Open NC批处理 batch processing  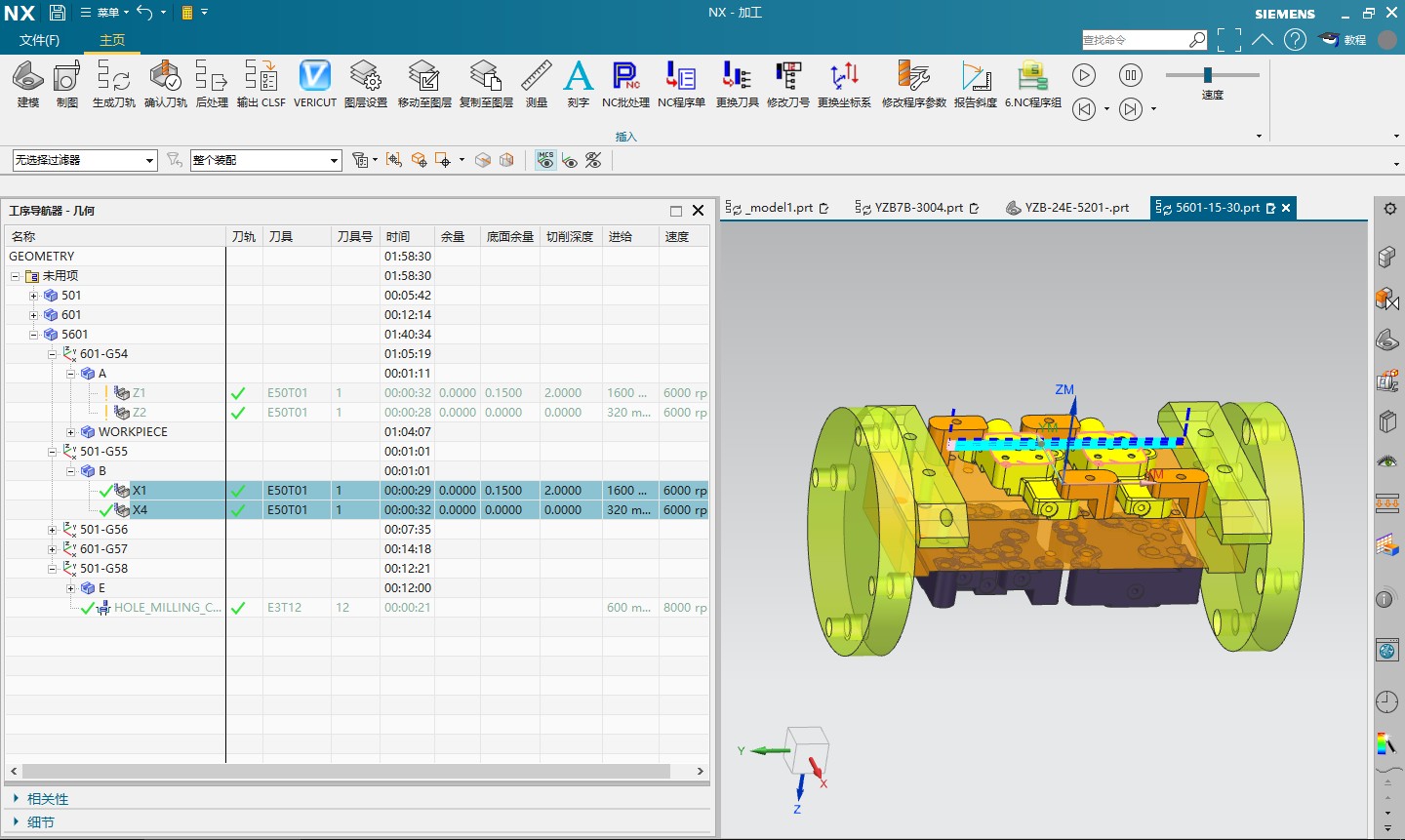[x=625, y=83]
